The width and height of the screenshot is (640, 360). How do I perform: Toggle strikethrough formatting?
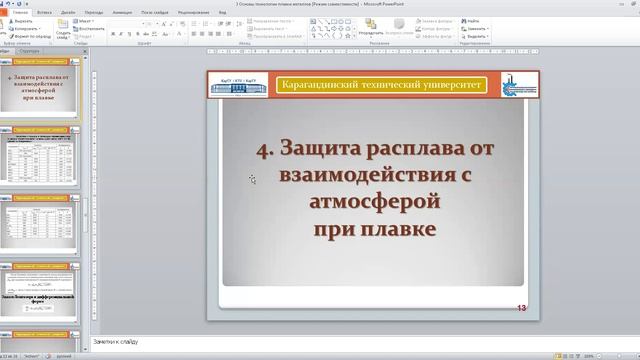click(146, 34)
